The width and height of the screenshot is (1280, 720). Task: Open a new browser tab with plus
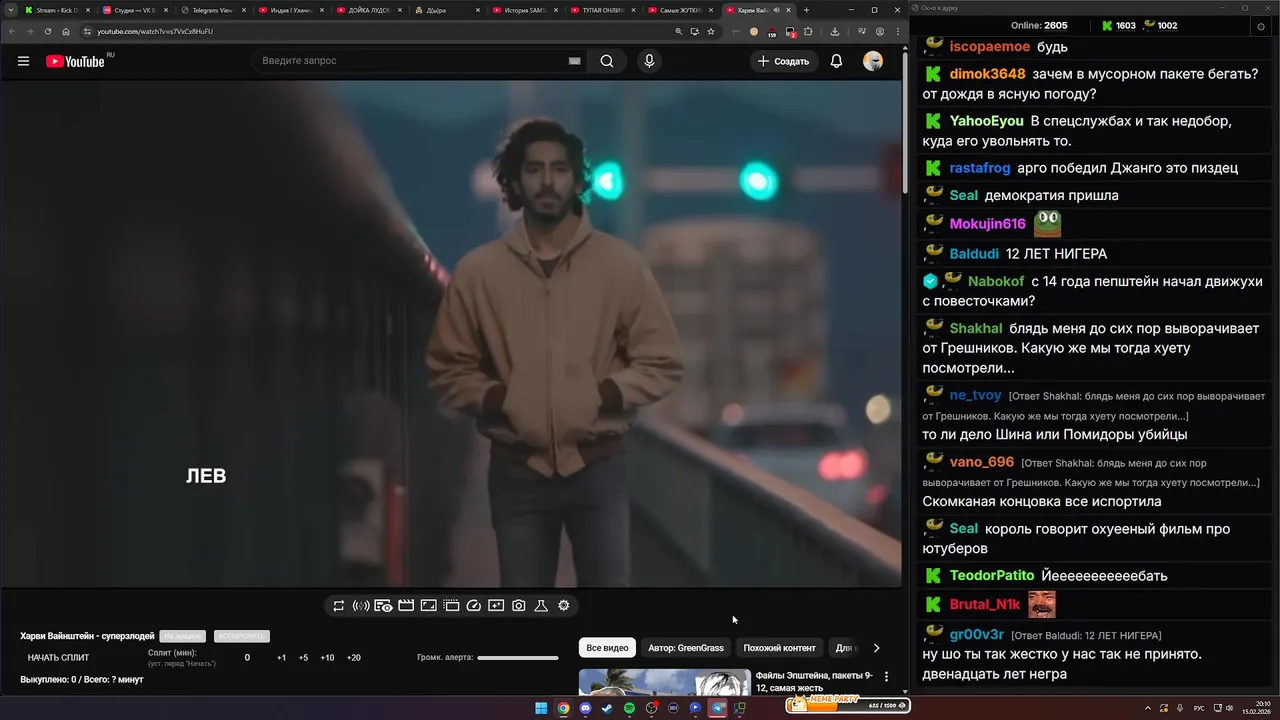coord(806,10)
